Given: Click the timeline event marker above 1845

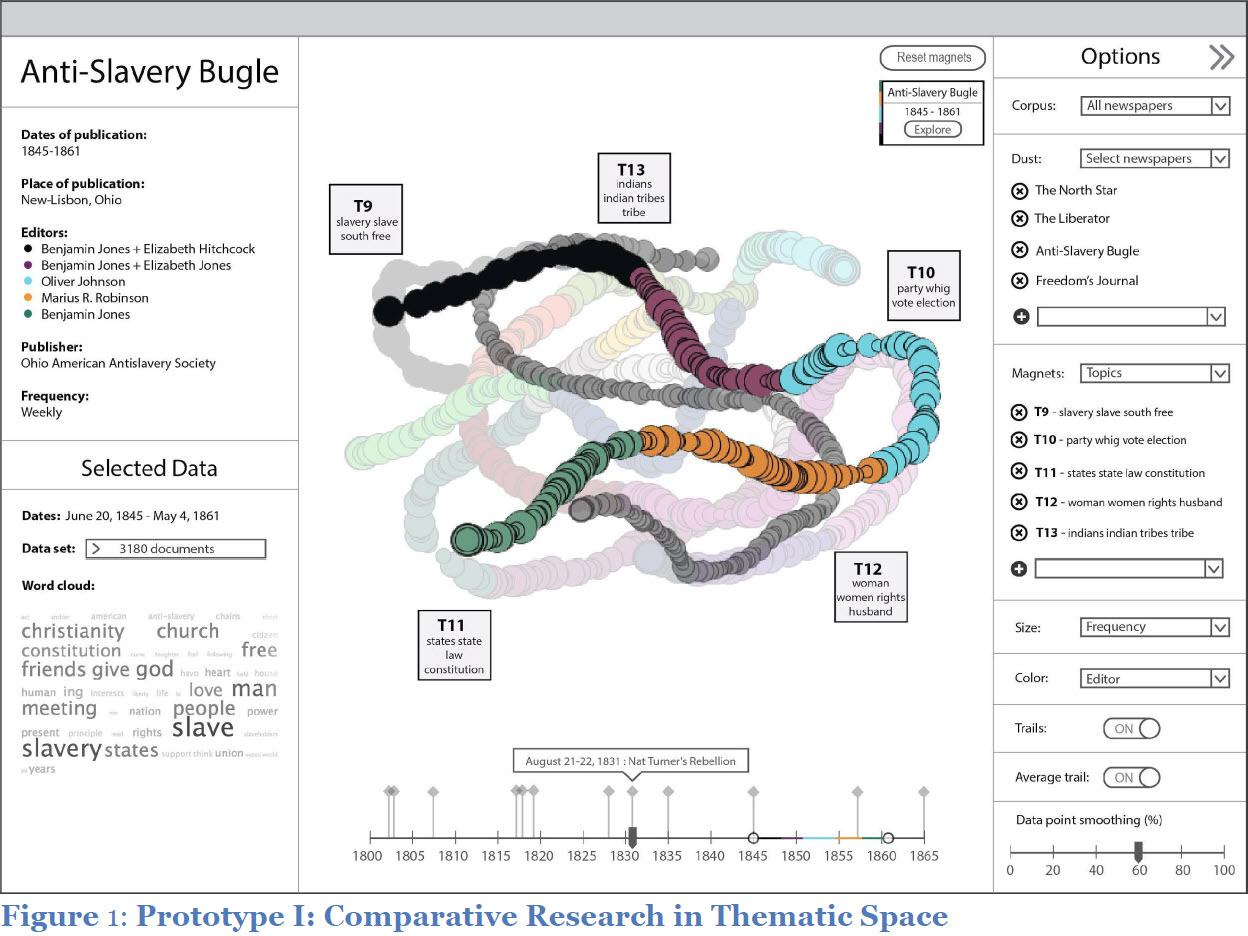Looking at the screenshot, I should [x=753, y=791].
